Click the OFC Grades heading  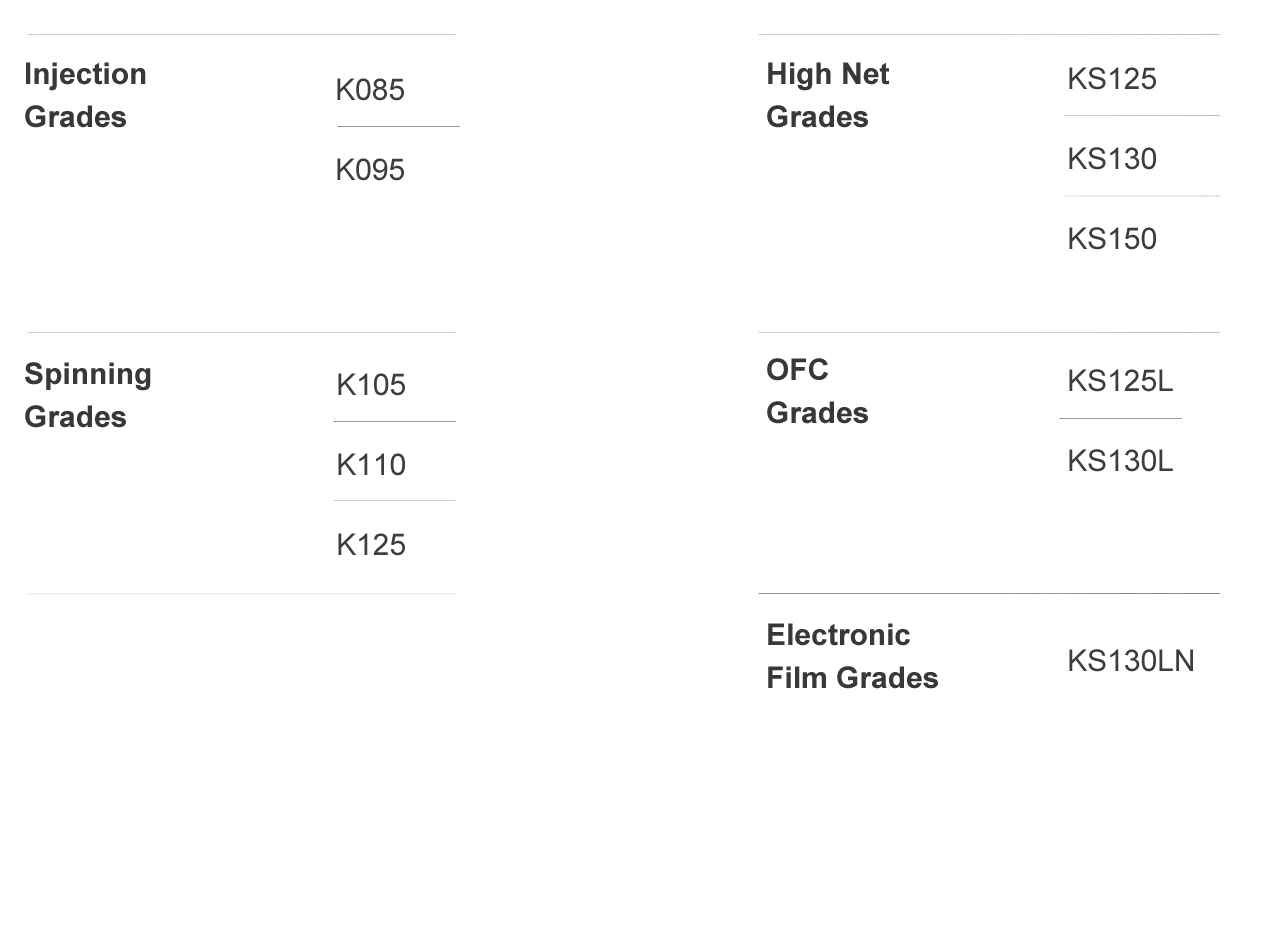[817, 391]
